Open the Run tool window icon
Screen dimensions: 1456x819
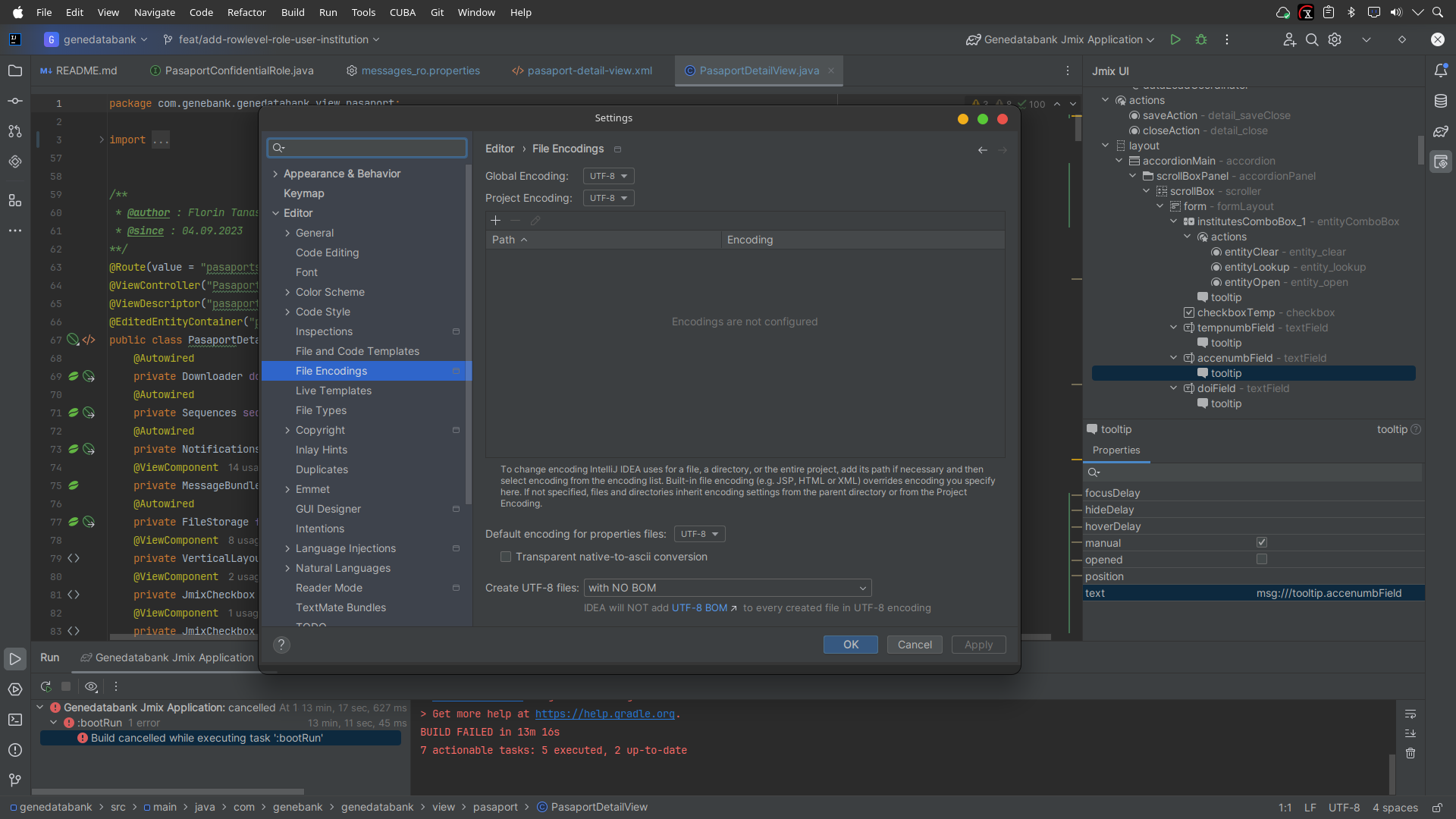point(15,659)
